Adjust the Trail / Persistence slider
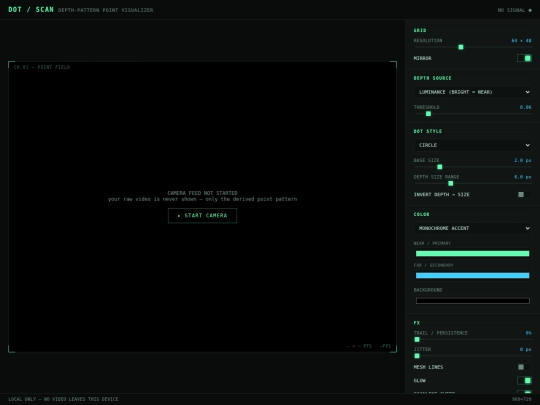 click(x=472, y=340)
